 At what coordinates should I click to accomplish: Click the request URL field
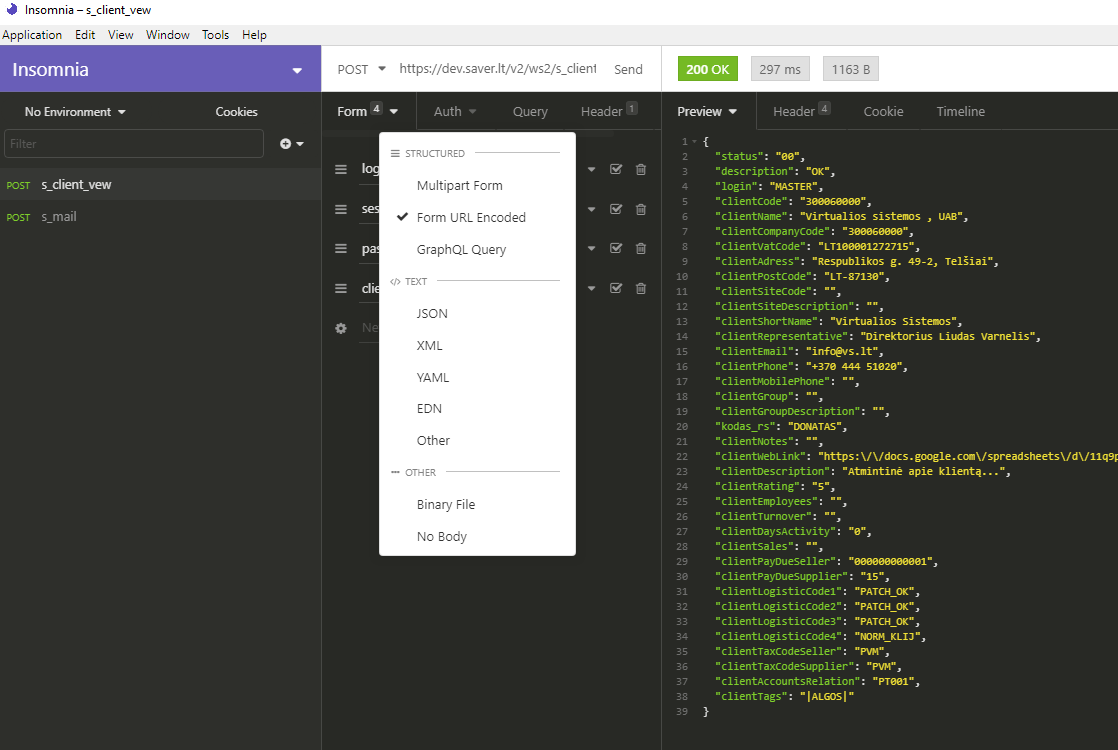[498, 68]
